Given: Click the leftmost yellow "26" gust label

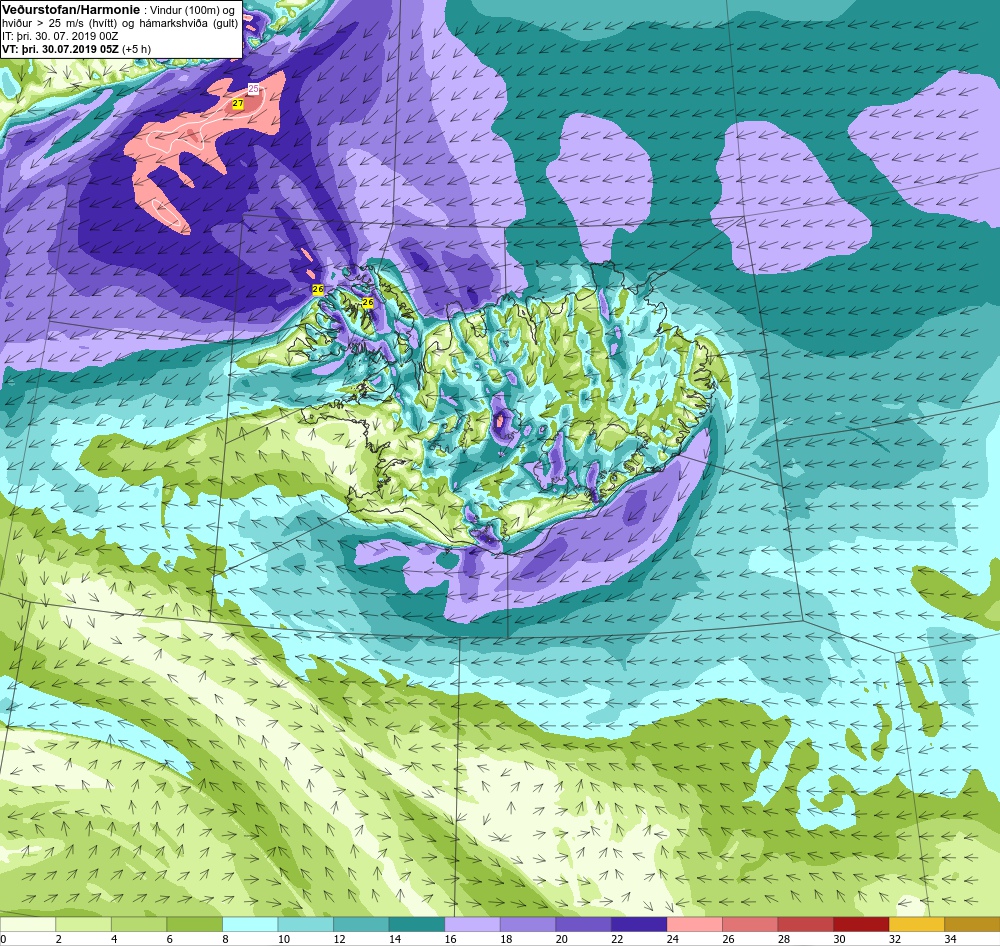Looking at the screenshot, I should click(318, 290).
